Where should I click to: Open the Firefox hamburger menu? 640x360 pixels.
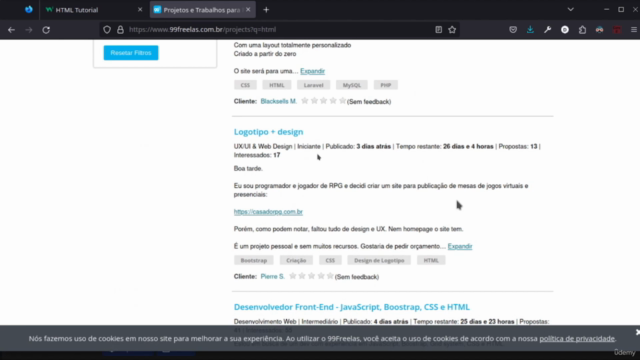click(x=633, y=30)
